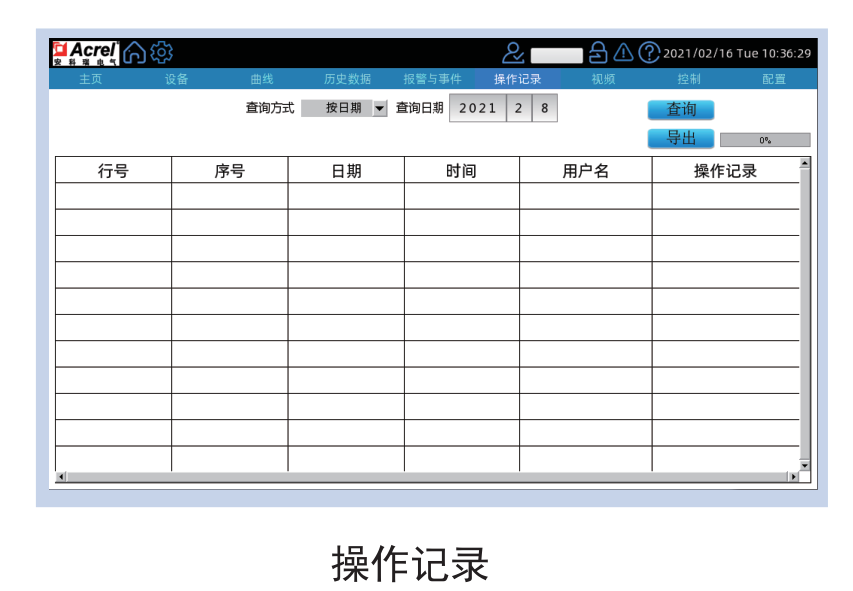Select the 曲线 tab
Image resolution: width=853 pixels, height=591 pixels.
(x=262, y=79)
